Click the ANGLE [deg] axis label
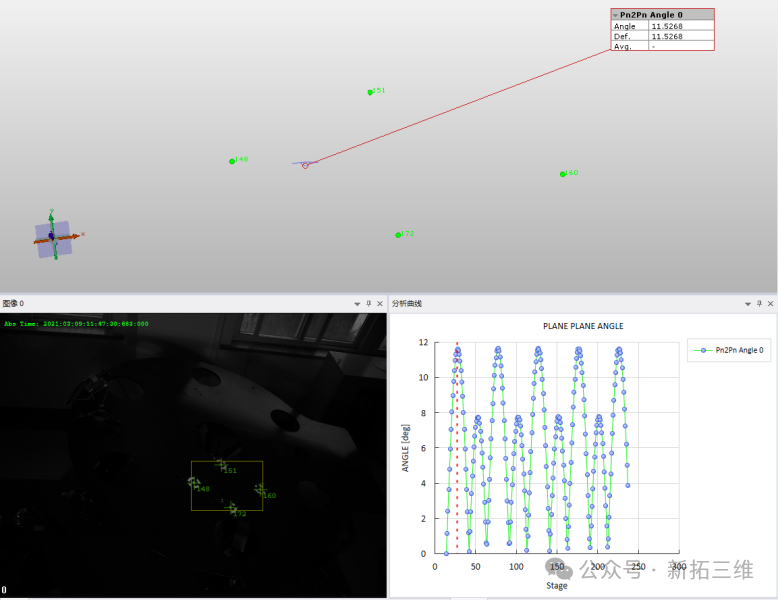The width and height of the screenshot is (778, 600). point(406,448)
